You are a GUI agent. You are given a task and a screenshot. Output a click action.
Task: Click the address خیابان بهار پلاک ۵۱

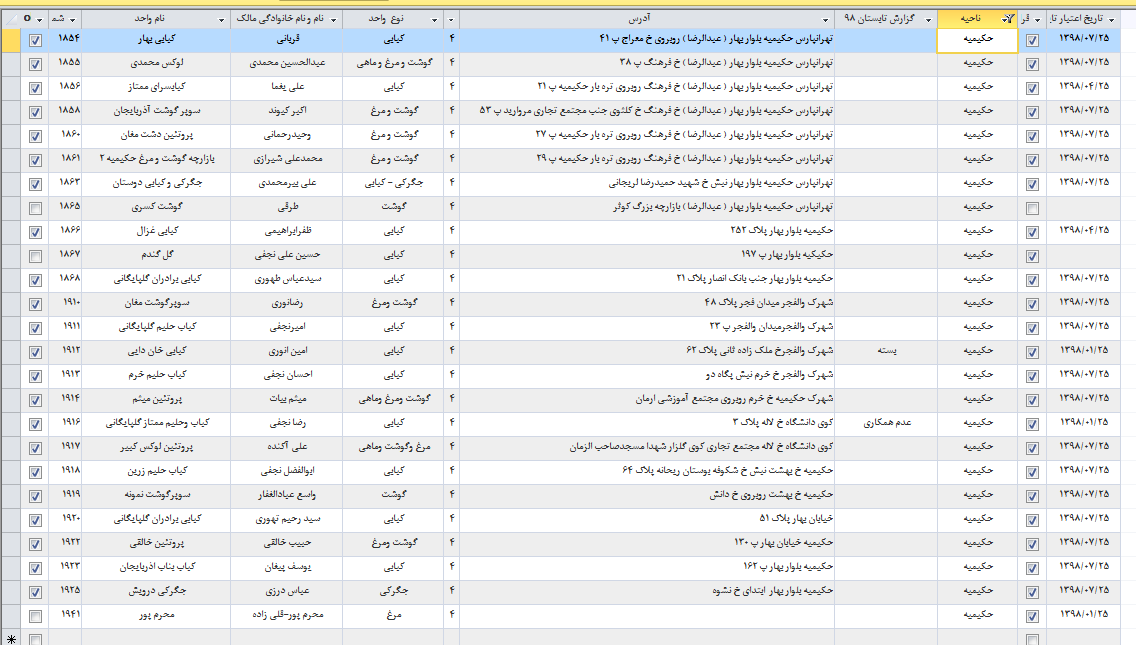tap(647, 519)
